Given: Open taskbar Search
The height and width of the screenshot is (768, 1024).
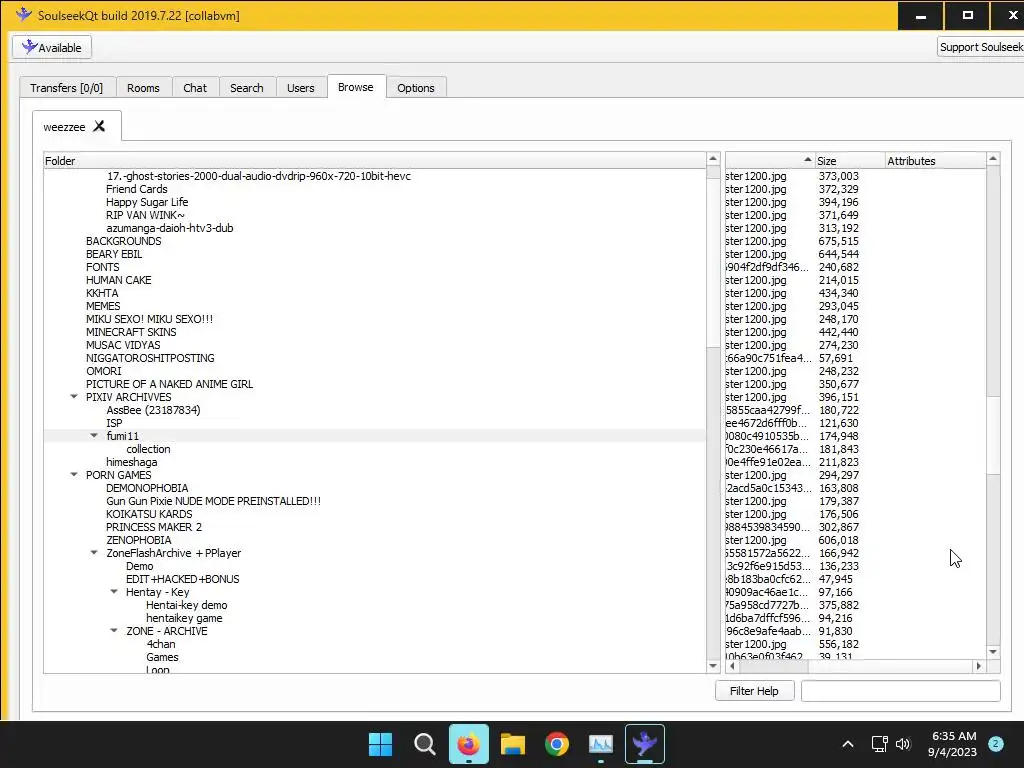Looking at the screenshot, I should click(x=424, y=744).
